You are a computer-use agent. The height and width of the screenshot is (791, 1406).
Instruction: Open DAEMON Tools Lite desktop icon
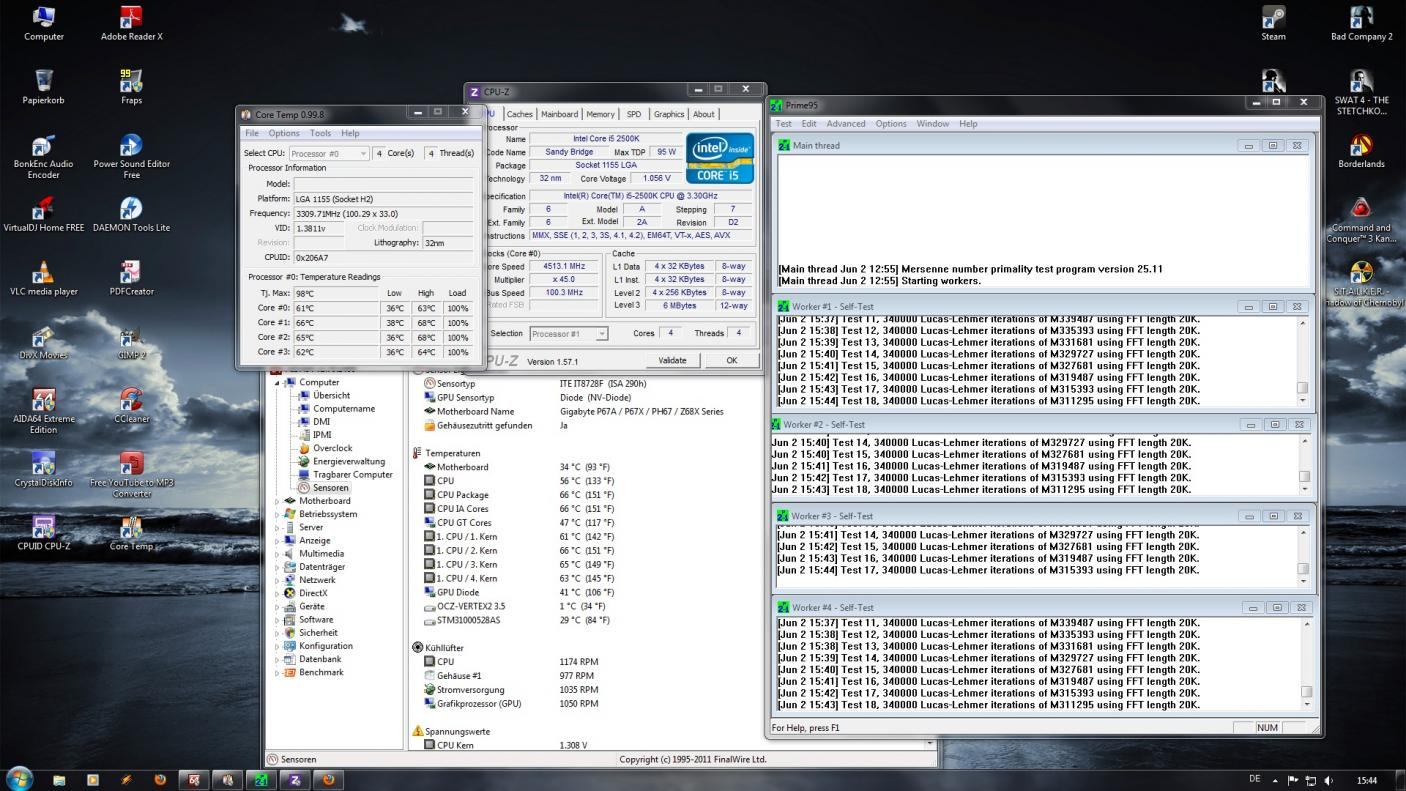point(131,214)
